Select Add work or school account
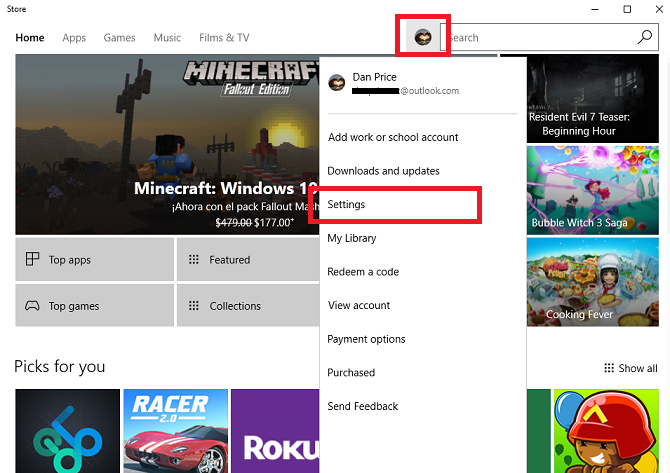Viewport: 670px width, 473px height. click(393, 137)
